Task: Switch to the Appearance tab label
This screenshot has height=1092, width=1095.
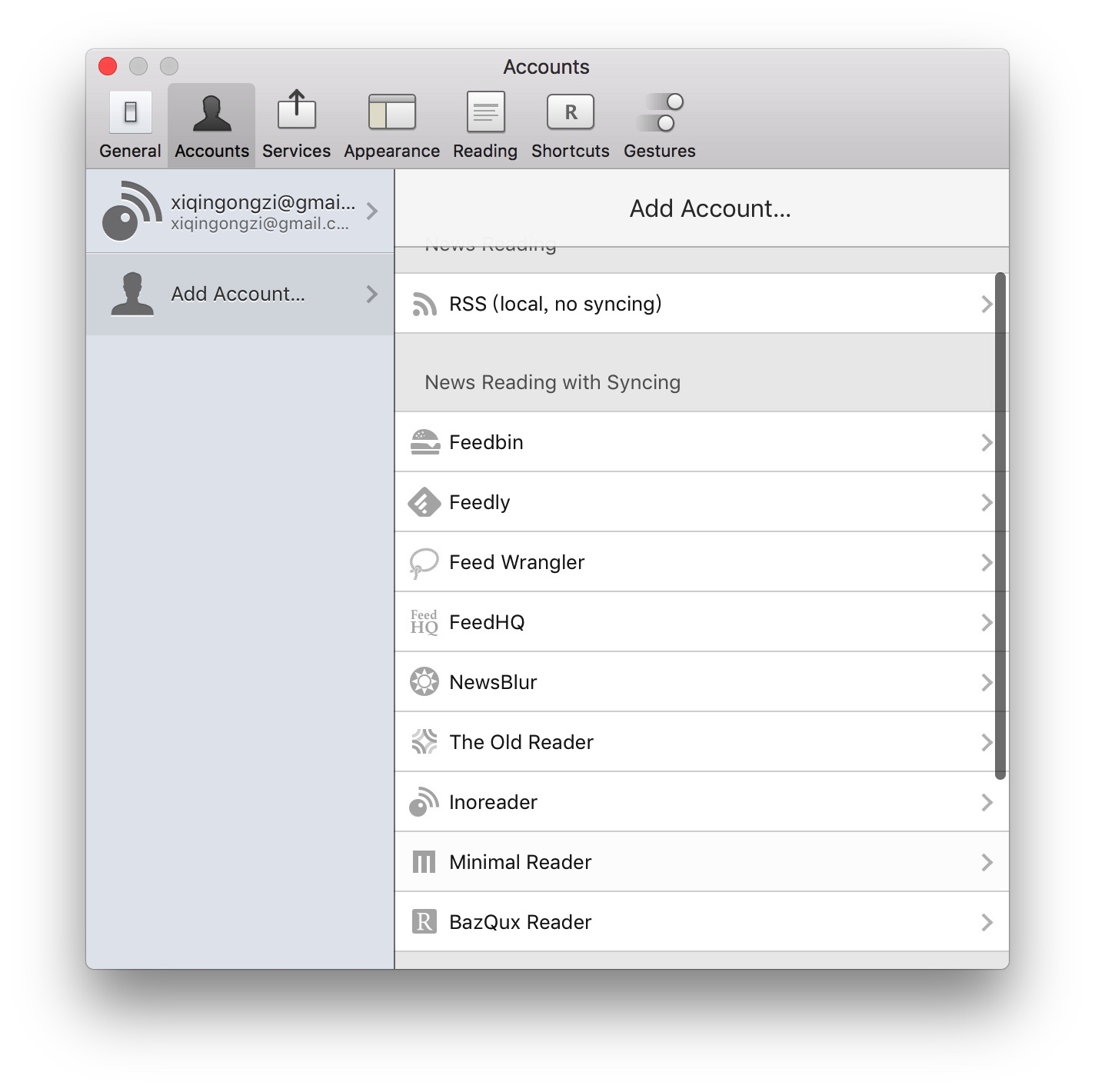Action: click(392, 151)
